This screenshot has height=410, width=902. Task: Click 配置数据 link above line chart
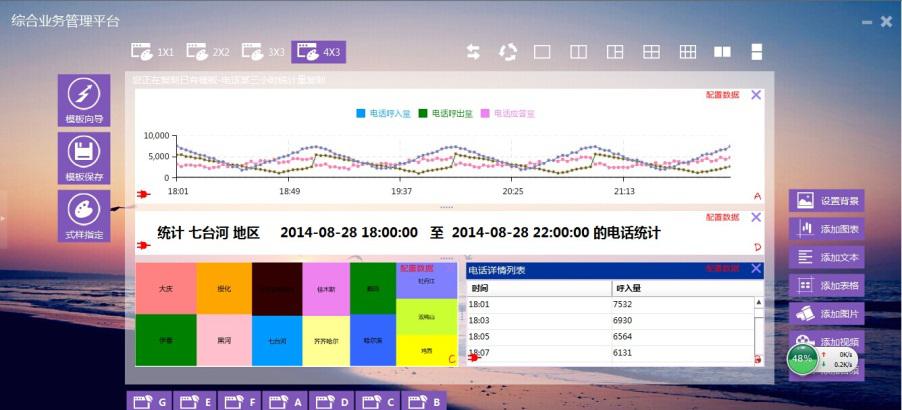tap(721, 95)
